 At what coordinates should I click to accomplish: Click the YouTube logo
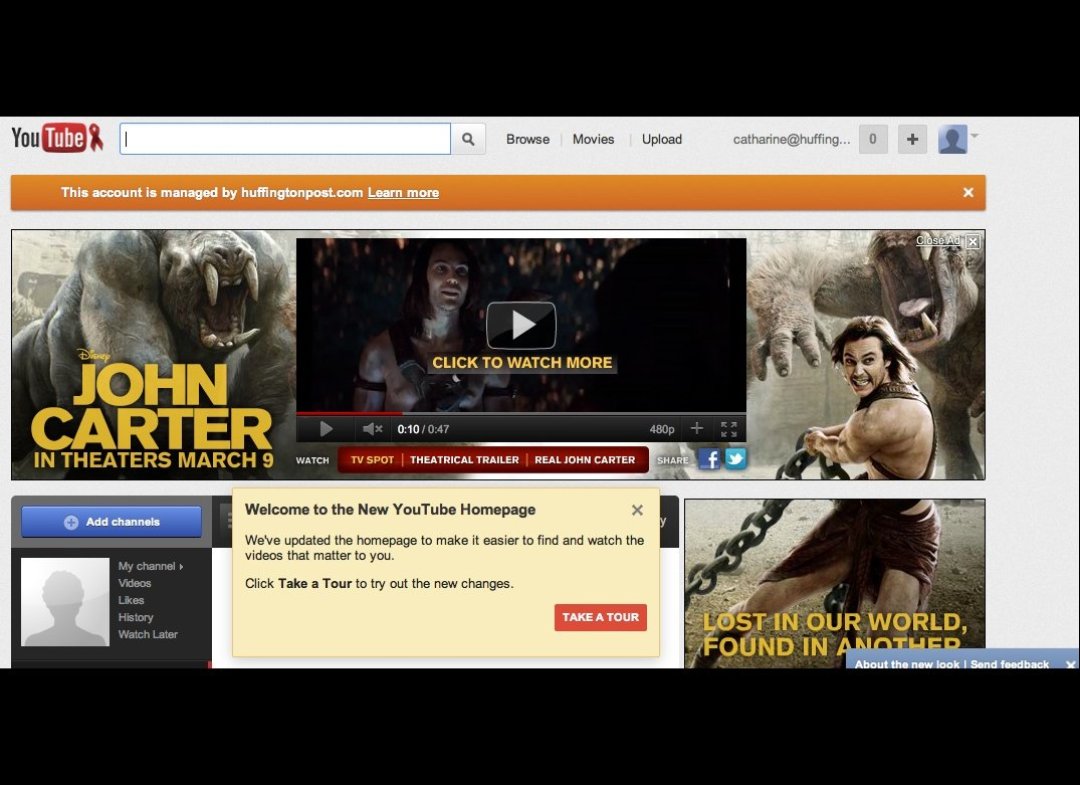57,138
